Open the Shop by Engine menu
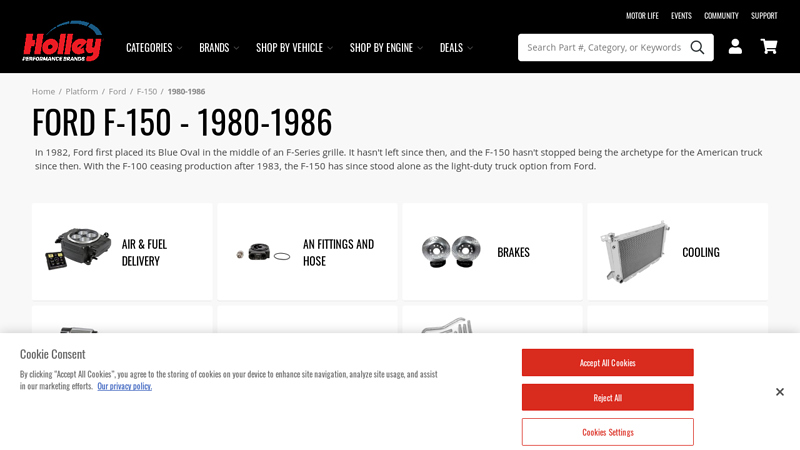The width and height of the screenshot is (800, 450). pos(386,47)
